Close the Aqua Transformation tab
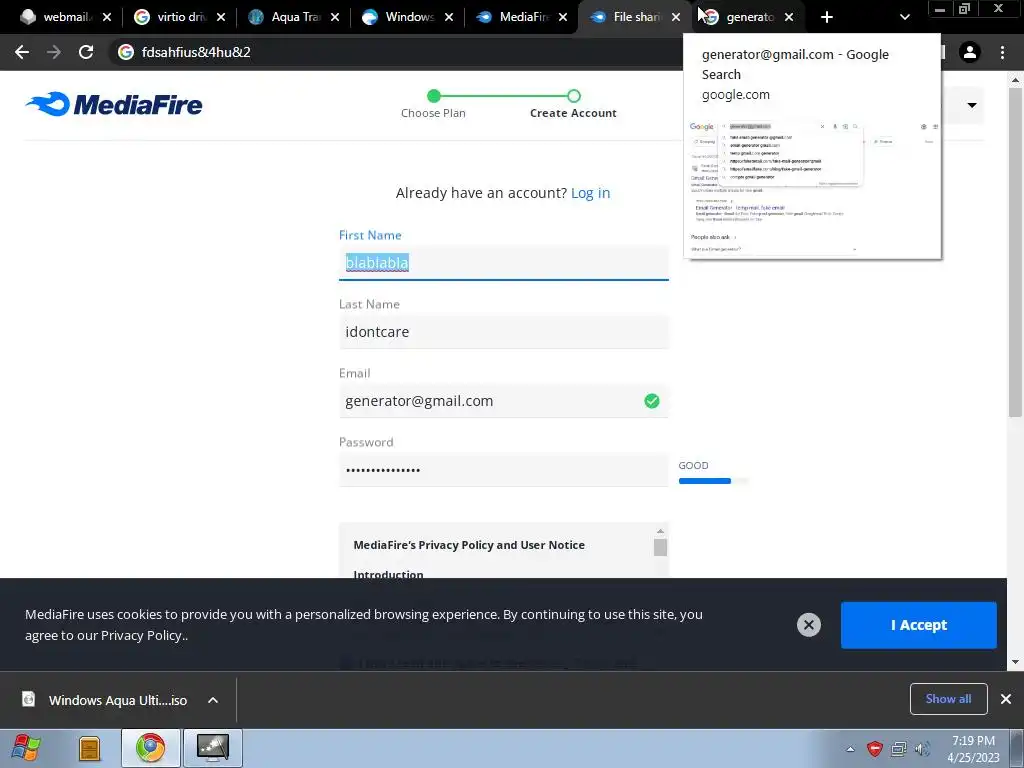Screen dimensions: 1024x768 tap(335, 17)
